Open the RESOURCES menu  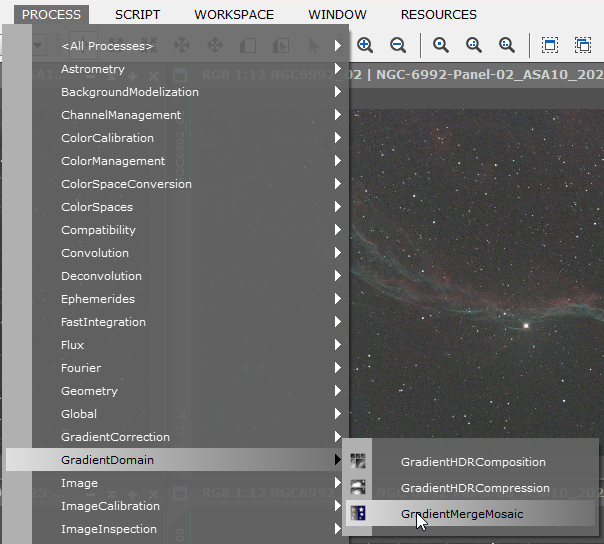[438, 15]
